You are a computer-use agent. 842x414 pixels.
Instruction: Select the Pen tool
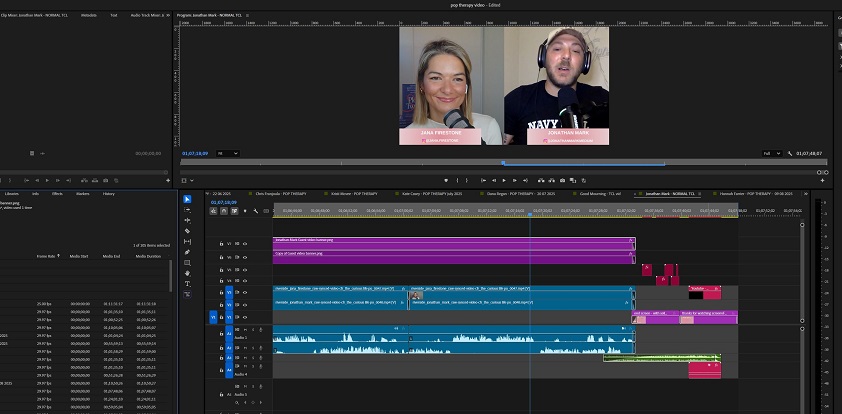pos(187,252)
